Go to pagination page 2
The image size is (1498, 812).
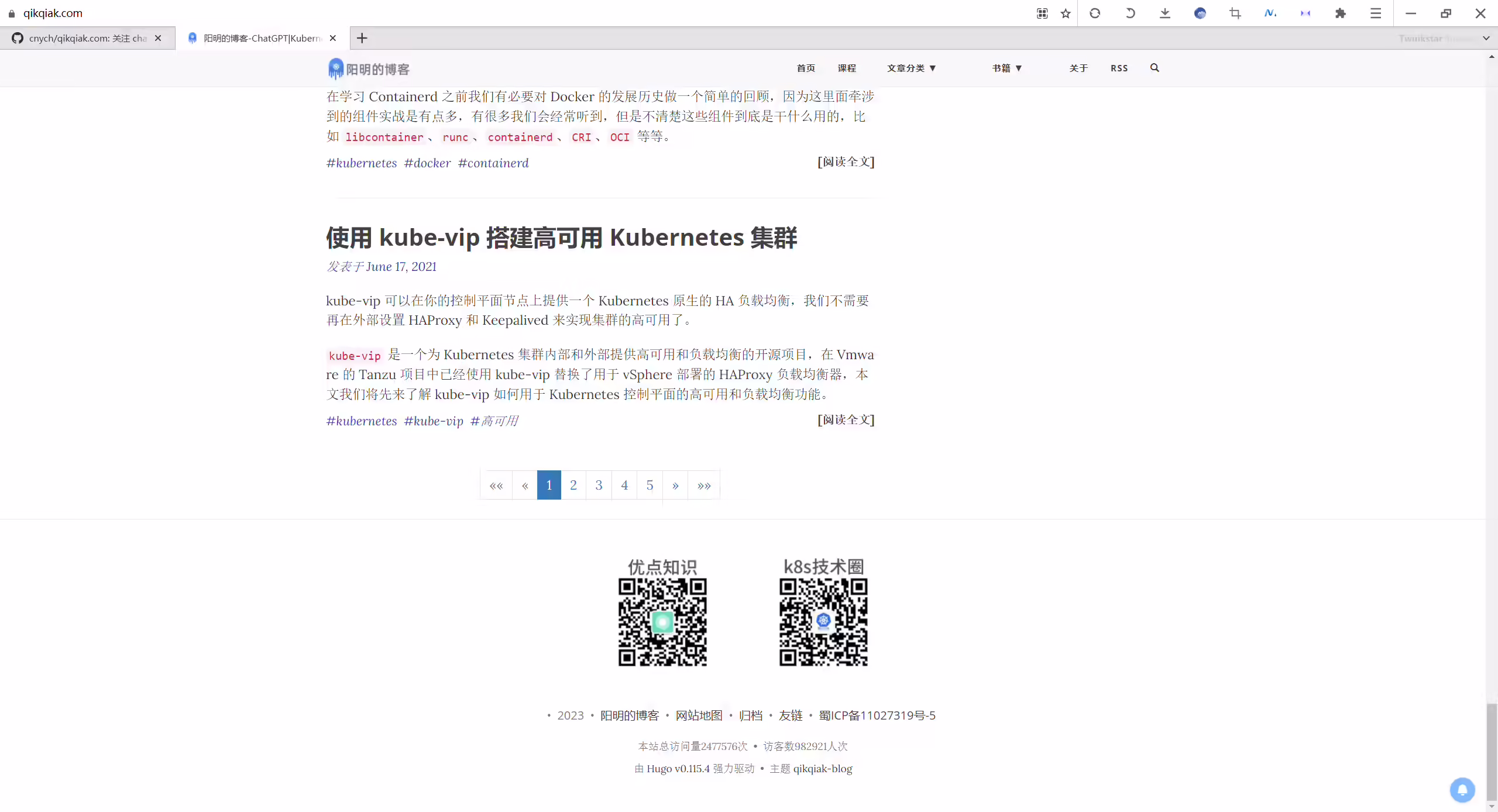click(573, 485)
